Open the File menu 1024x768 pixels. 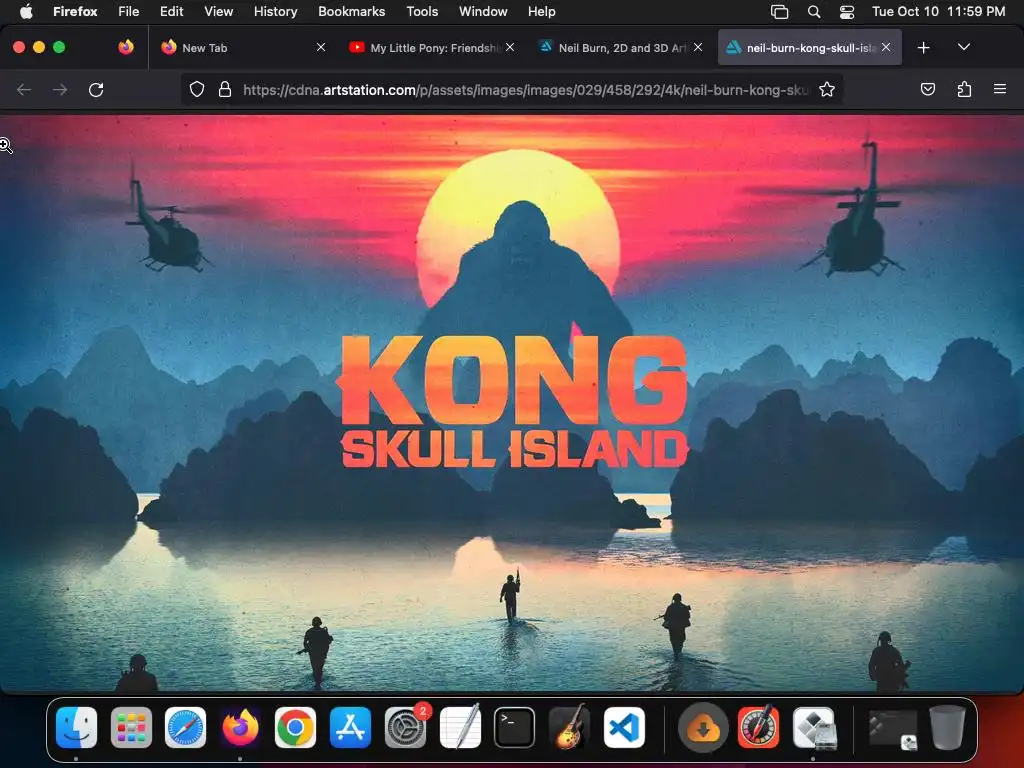click(x=129, y=11)
